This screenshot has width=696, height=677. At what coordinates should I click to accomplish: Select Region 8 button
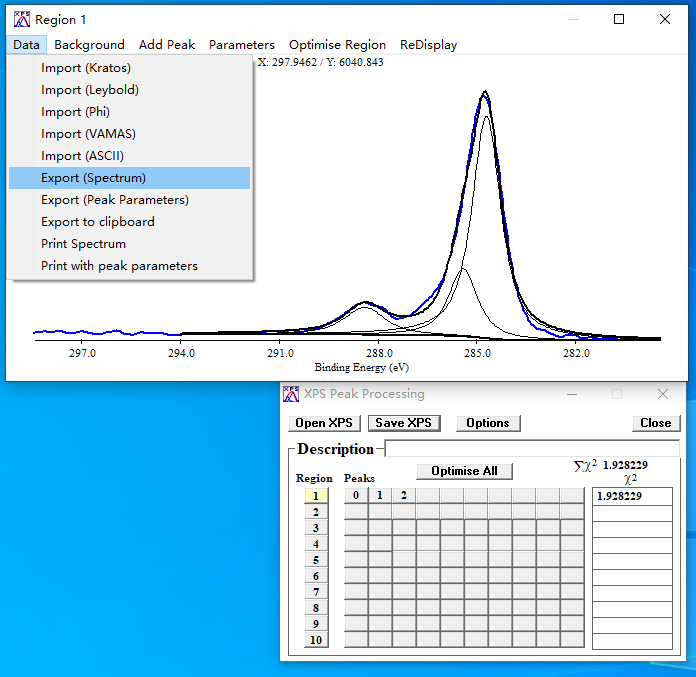316,608
